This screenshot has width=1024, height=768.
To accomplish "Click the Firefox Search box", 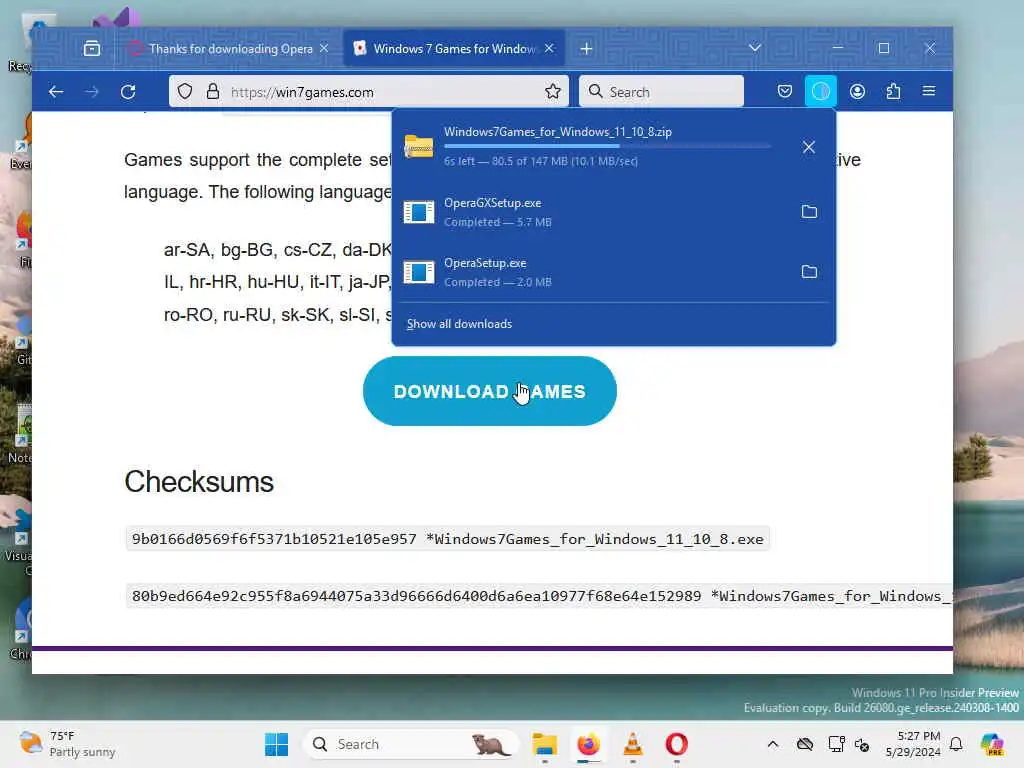I will [662, 91].
